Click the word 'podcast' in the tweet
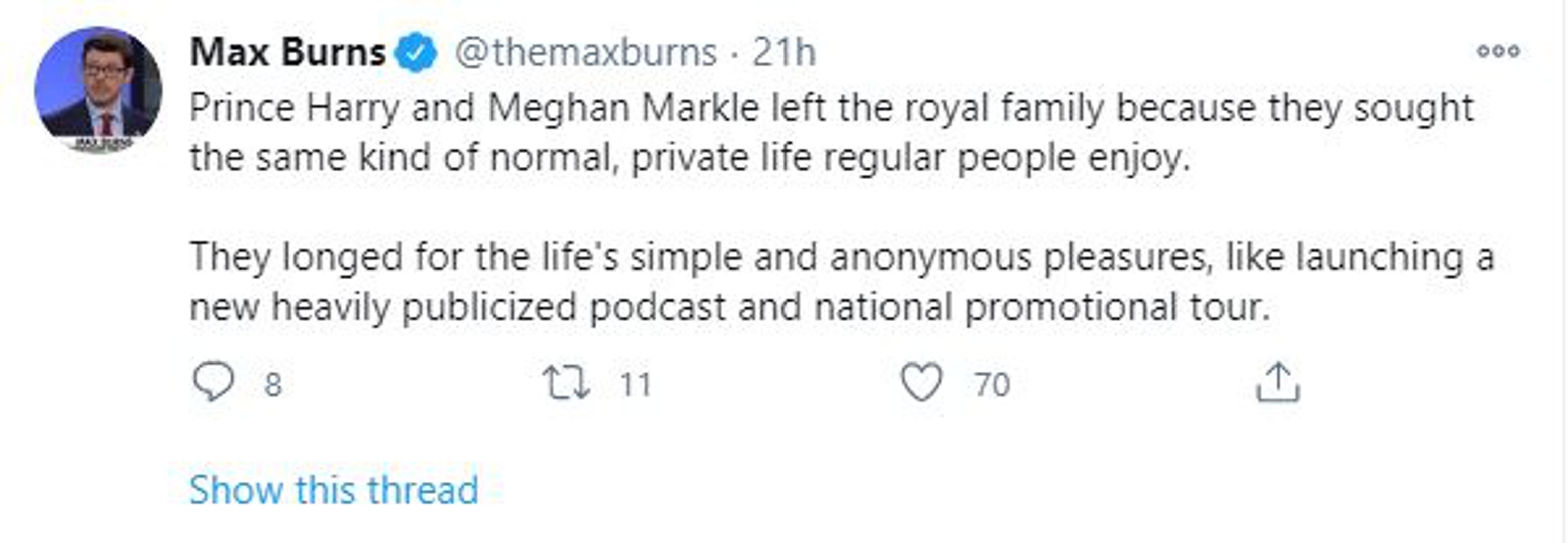Screen dimensions: 1568x543 pyautogui.click(x=657, y=307)
